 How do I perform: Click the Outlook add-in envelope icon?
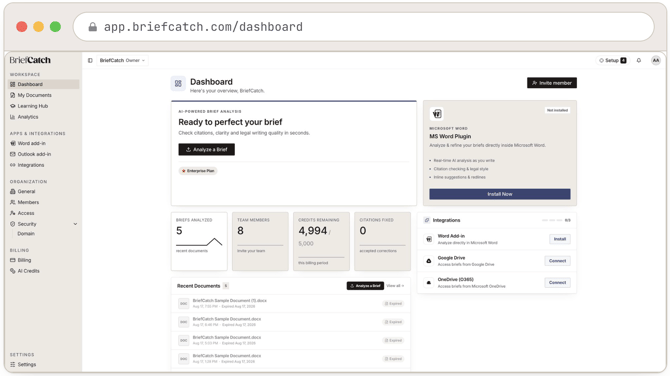point(12,154)
